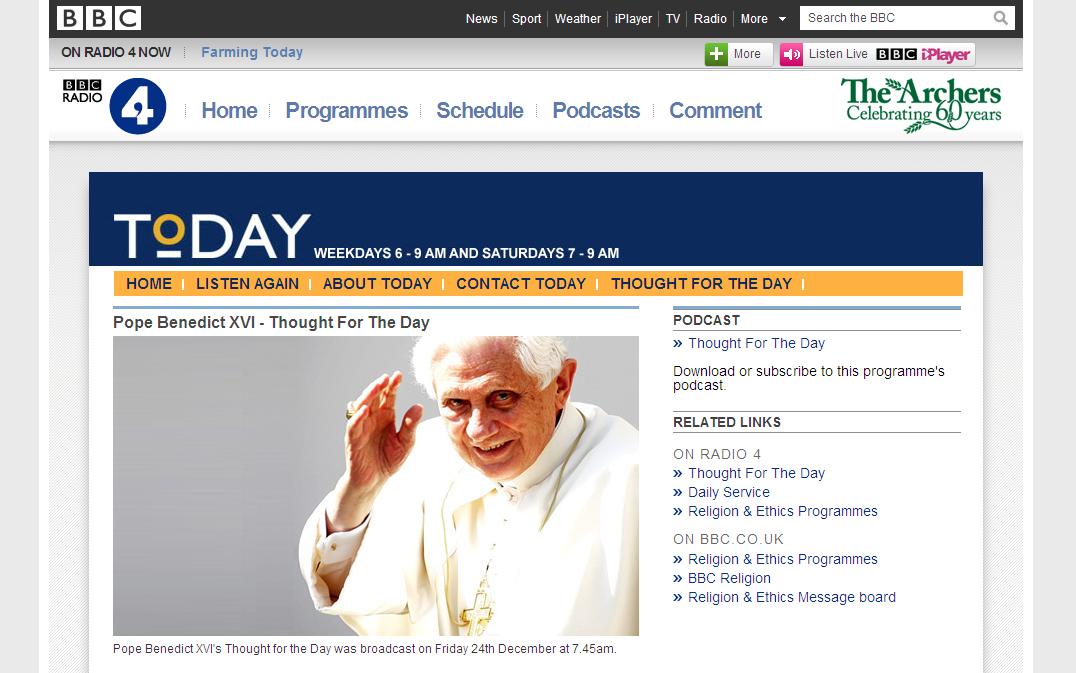Screen dimensions: 1076x673
Task: Select the LISTEN AGAIN tab
Action: (x=248, y=284)
